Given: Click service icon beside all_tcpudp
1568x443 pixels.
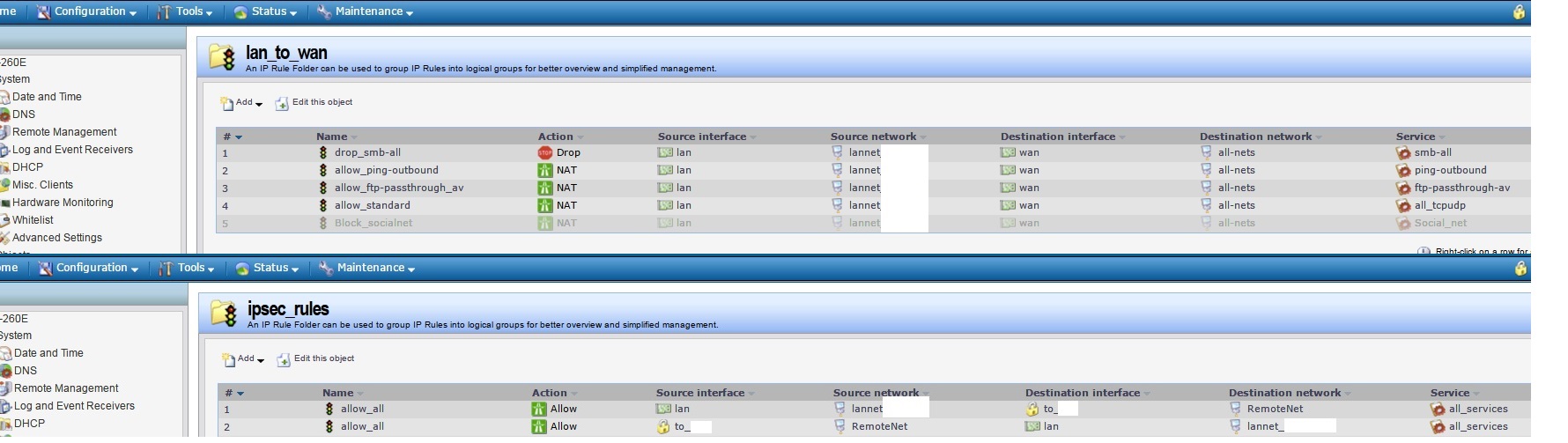Looking at the screenshot, I should 1403,206.
